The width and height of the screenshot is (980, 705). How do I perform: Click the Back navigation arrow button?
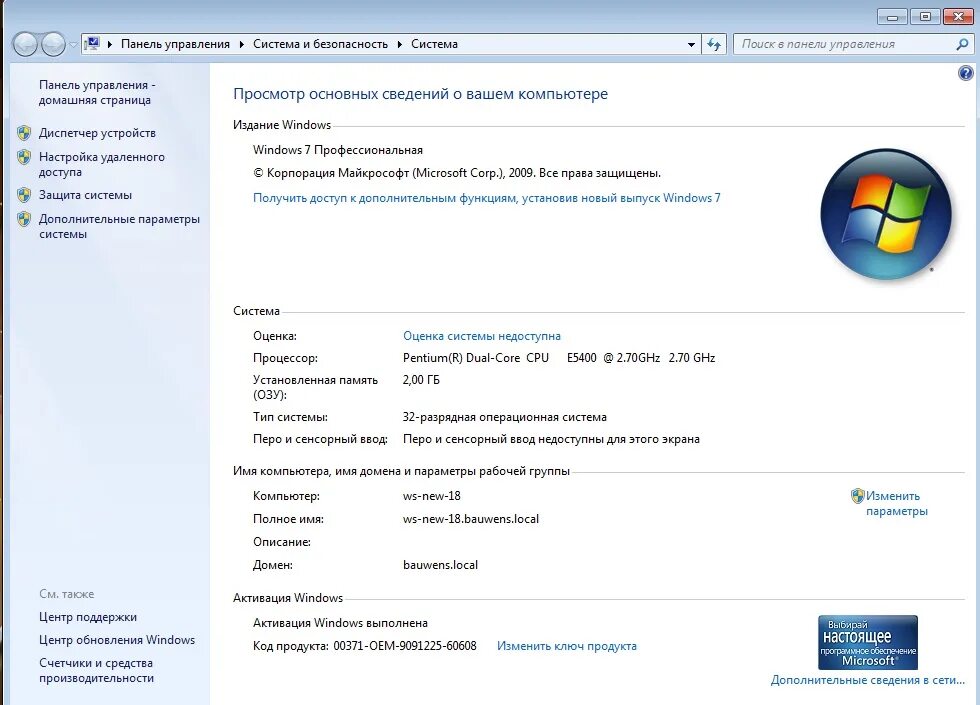pos(25,44)
